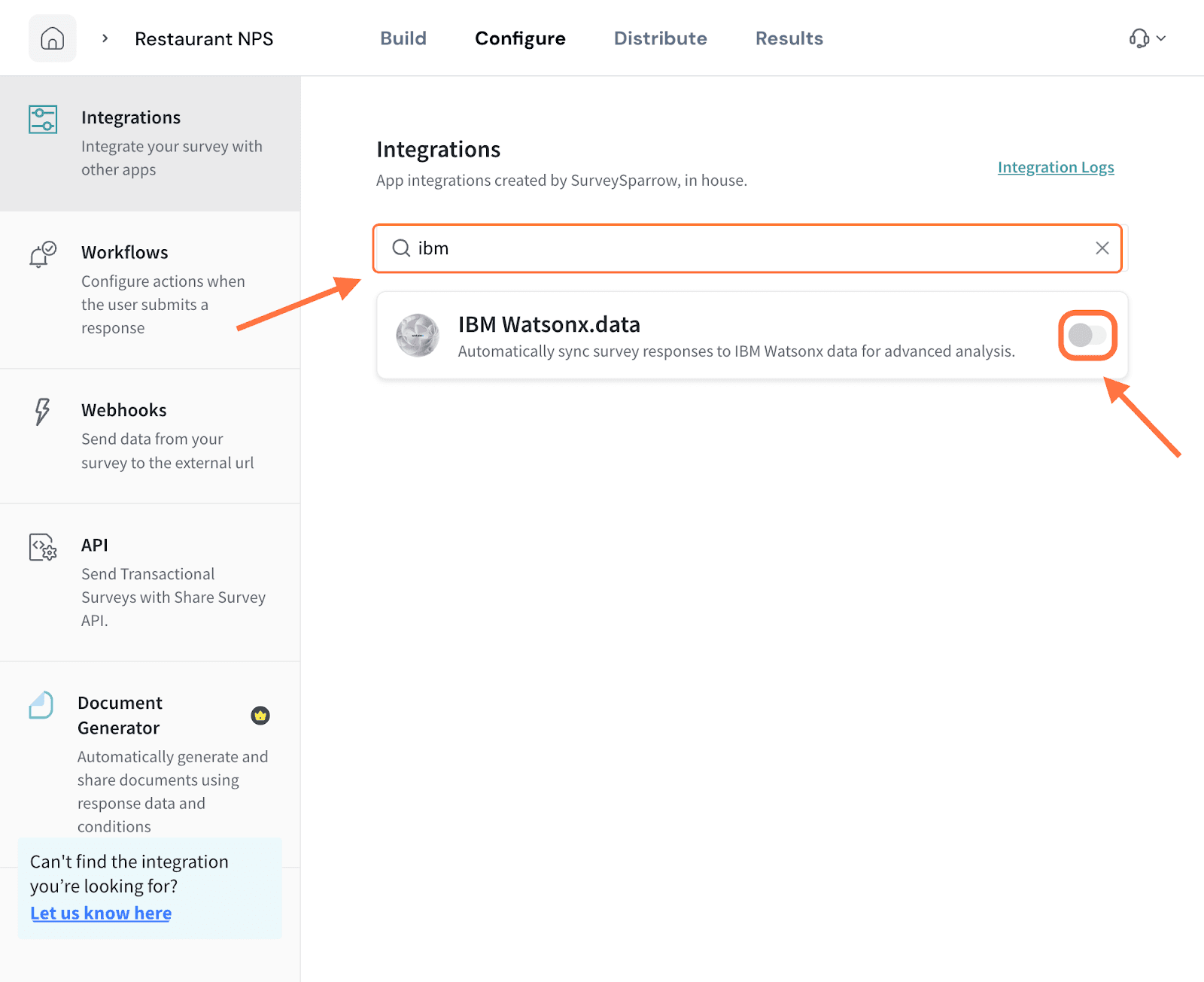This screenshot has width=1204, height=982.
Task: Click the search magnifier icon
Action: [401, 248]
